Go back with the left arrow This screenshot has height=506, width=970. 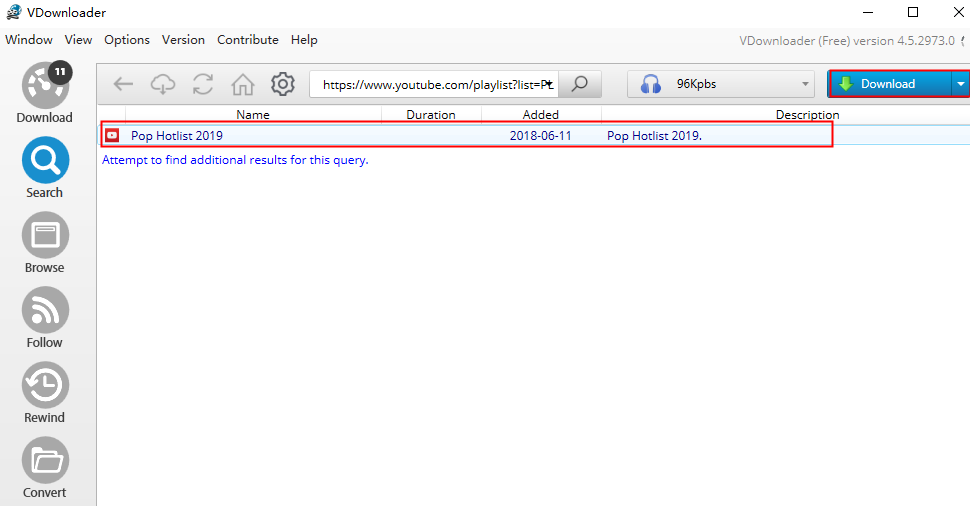click(x=123, y=84)
